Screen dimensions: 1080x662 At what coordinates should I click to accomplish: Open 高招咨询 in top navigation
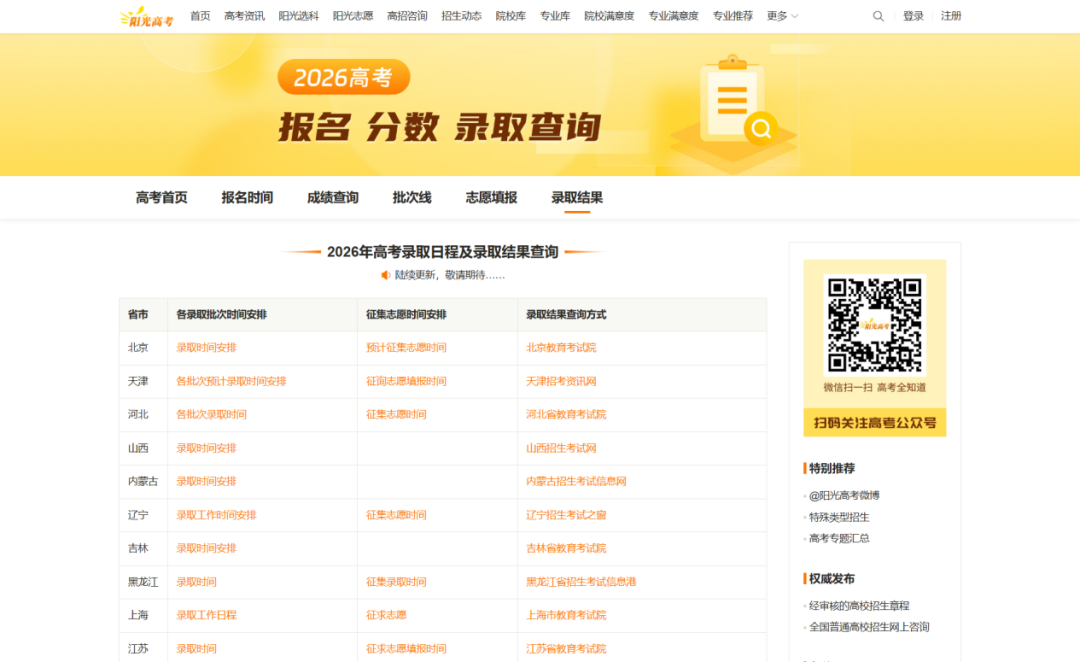pyautogui.click(x=407, y=16)
